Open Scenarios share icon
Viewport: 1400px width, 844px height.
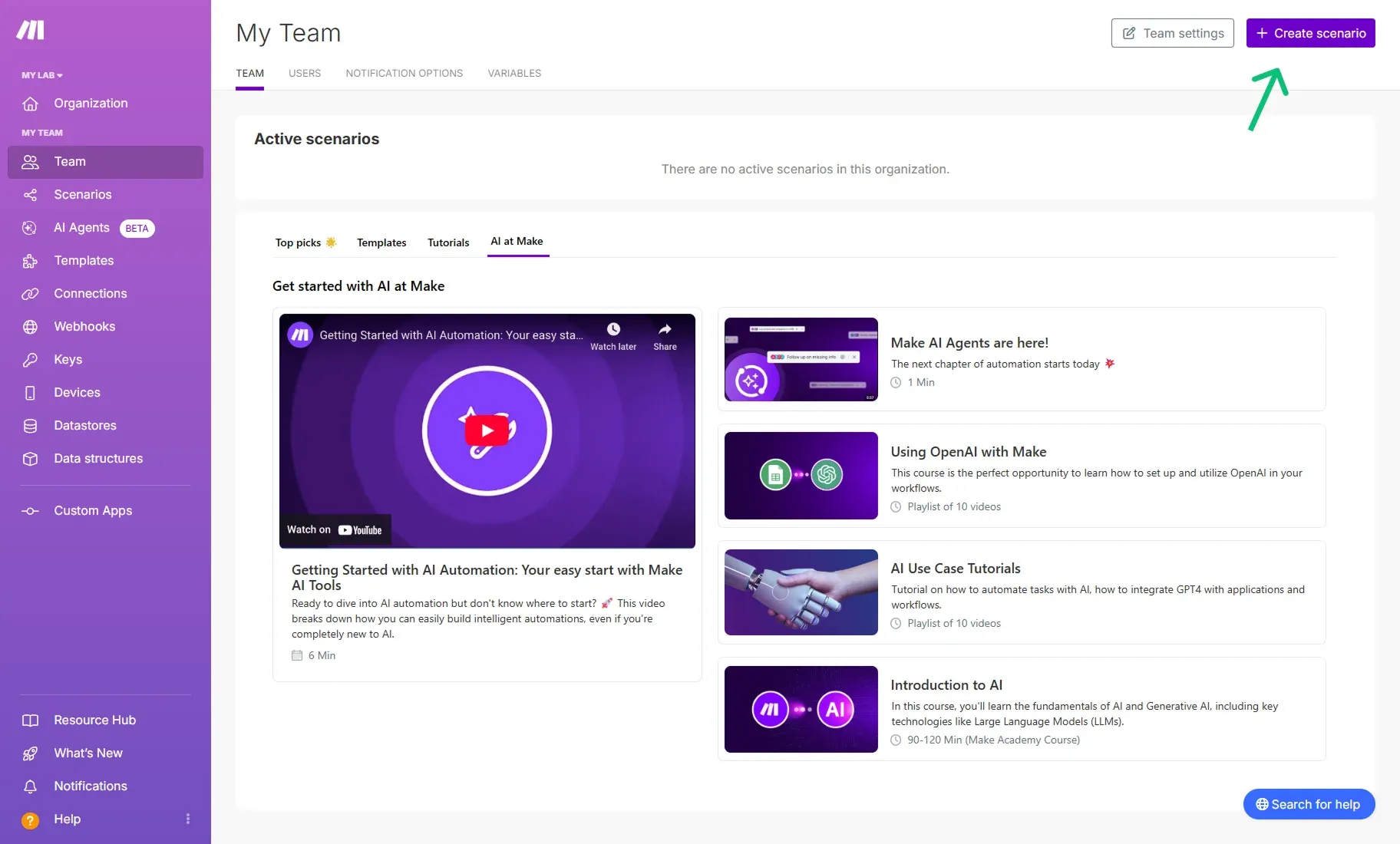click(30, 195)
